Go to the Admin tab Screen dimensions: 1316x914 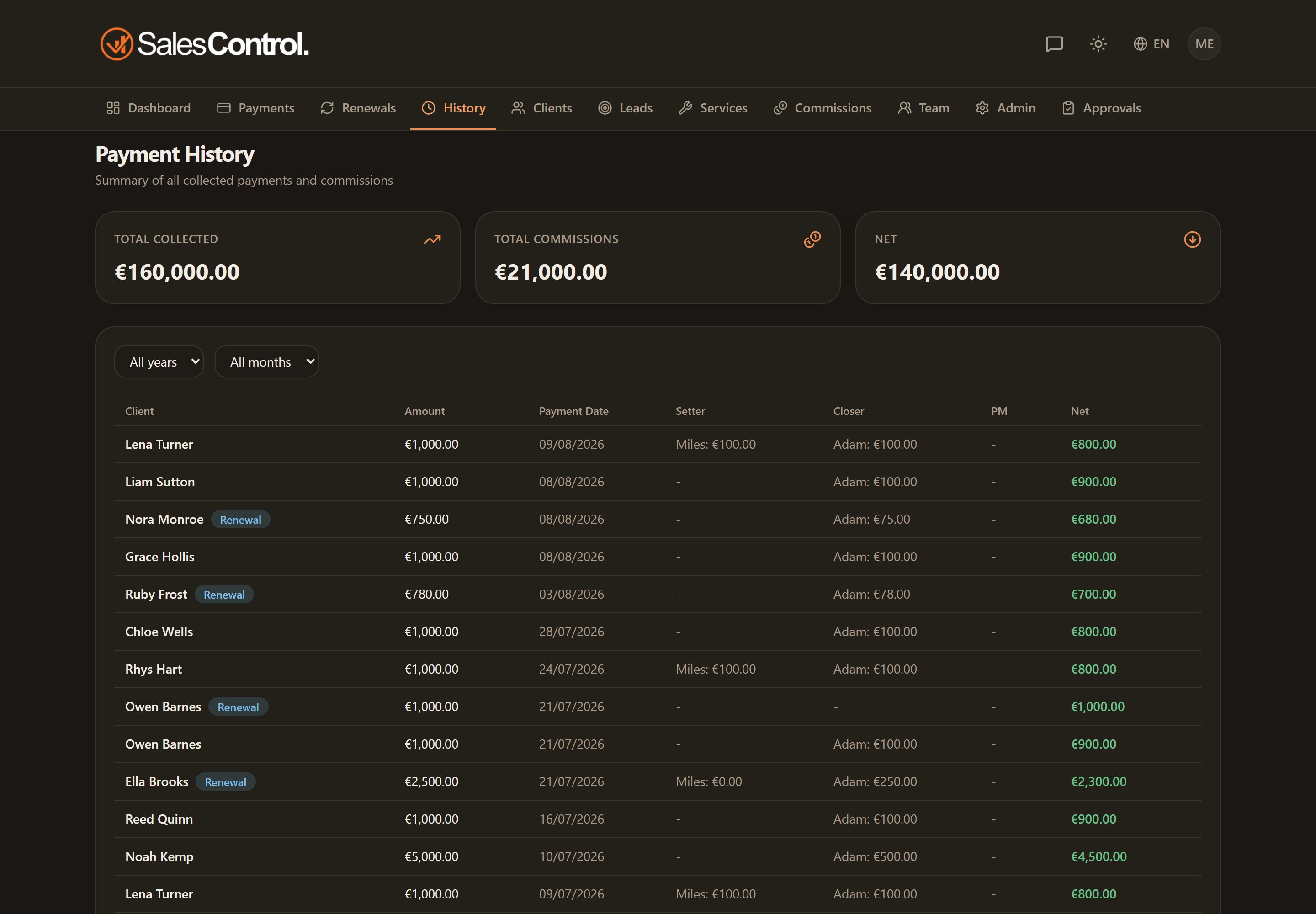pyautogui.click(x=1006, y=108)
